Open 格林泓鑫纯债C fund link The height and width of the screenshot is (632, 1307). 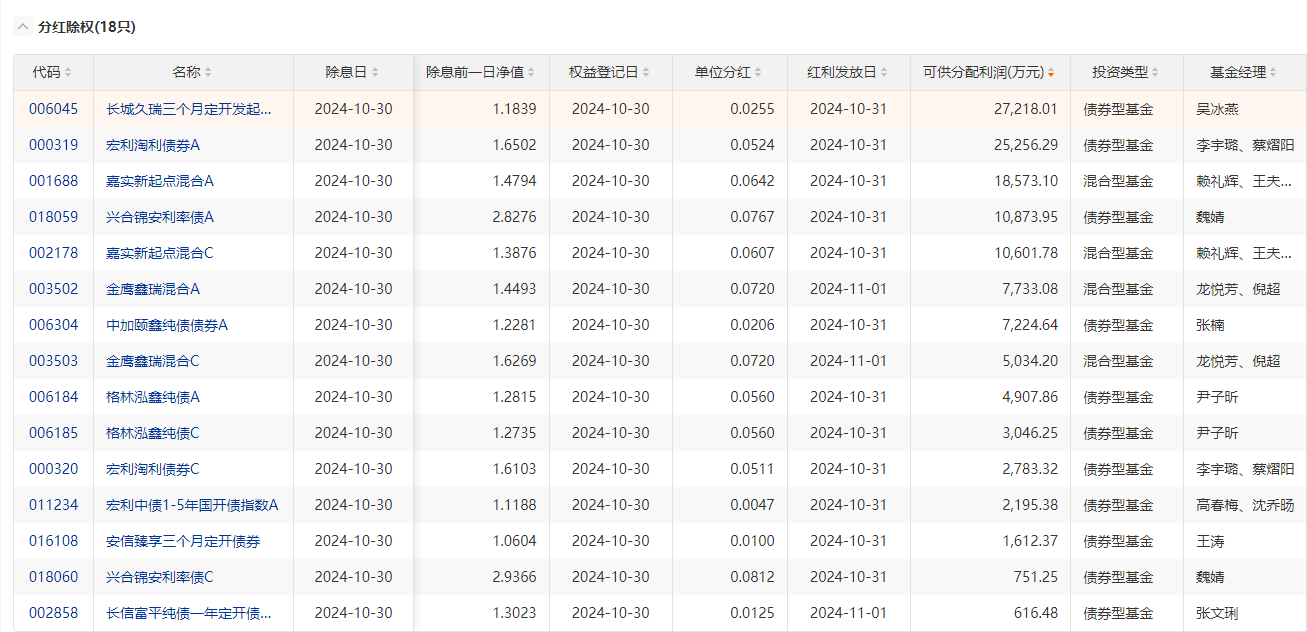point(153,433)
